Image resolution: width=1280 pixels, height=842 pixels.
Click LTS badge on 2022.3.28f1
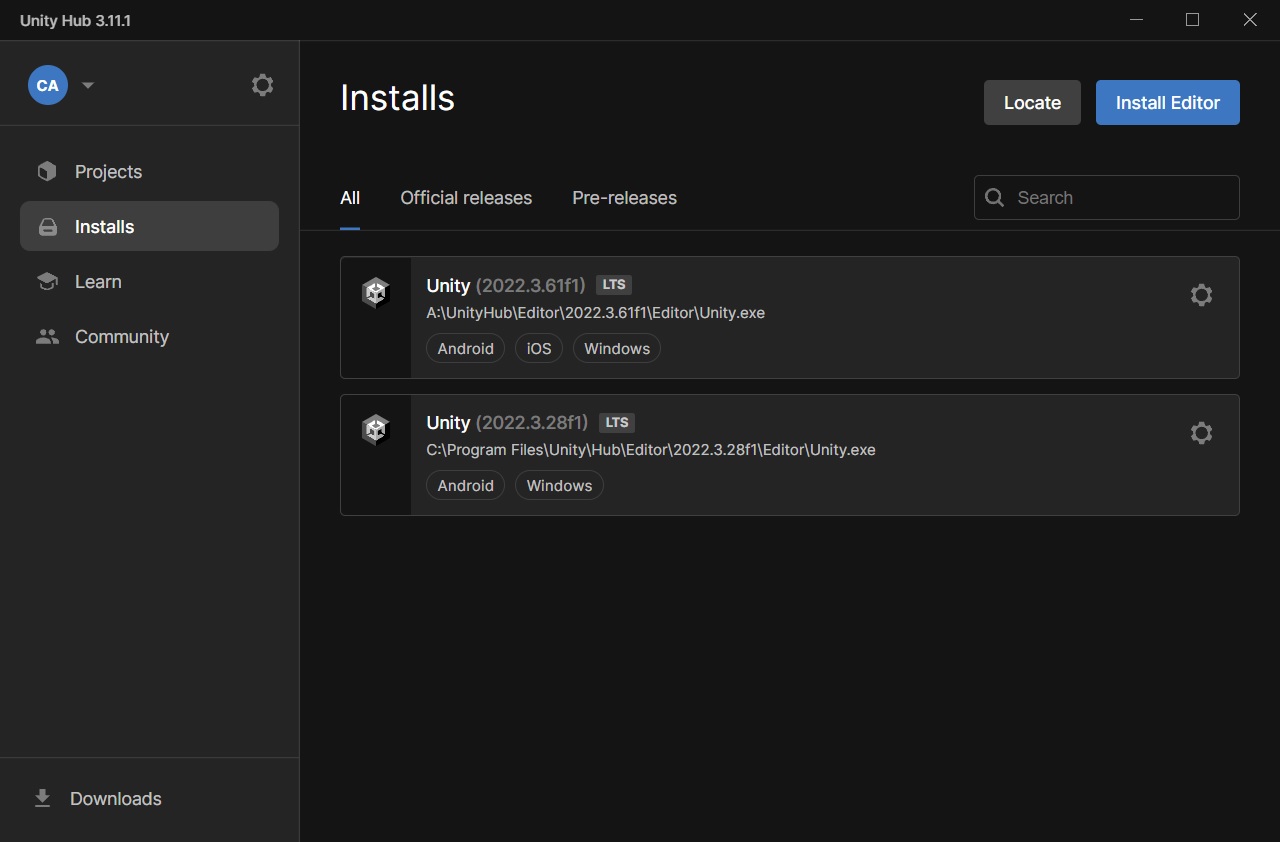(617, 422)
